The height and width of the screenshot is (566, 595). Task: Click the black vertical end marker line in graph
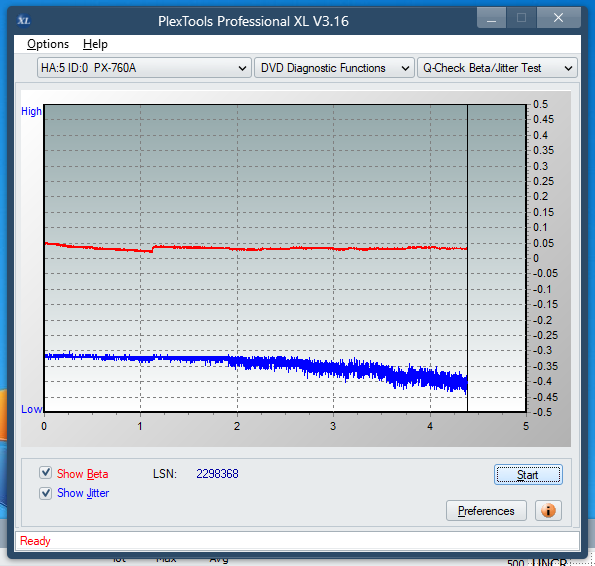(468, 258)
